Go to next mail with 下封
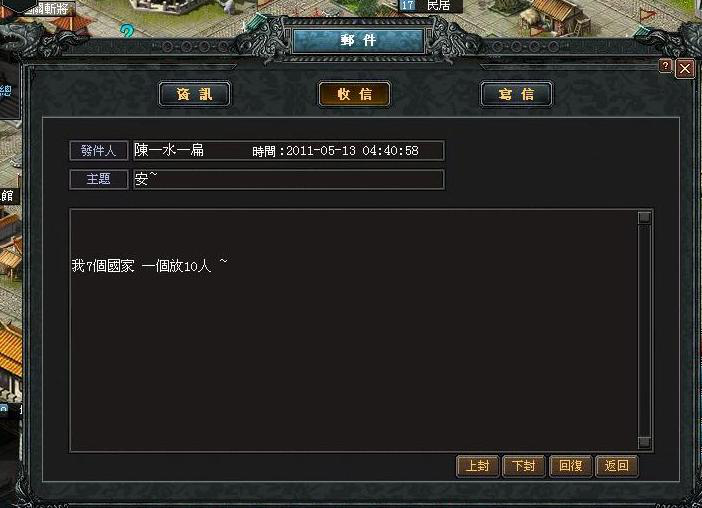 tap(524, 466)
